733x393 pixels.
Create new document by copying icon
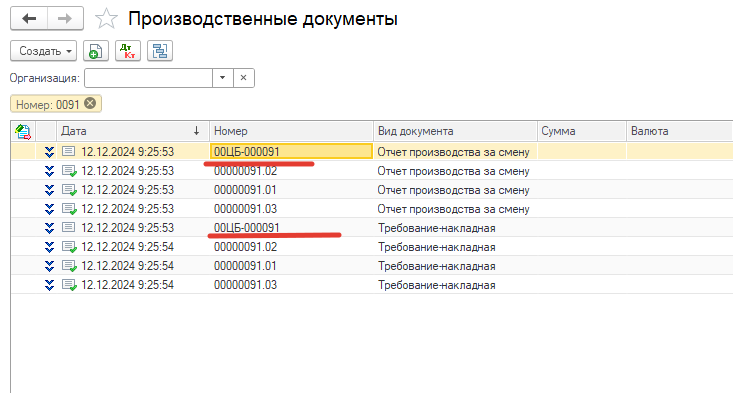click(x=96, y=51)
